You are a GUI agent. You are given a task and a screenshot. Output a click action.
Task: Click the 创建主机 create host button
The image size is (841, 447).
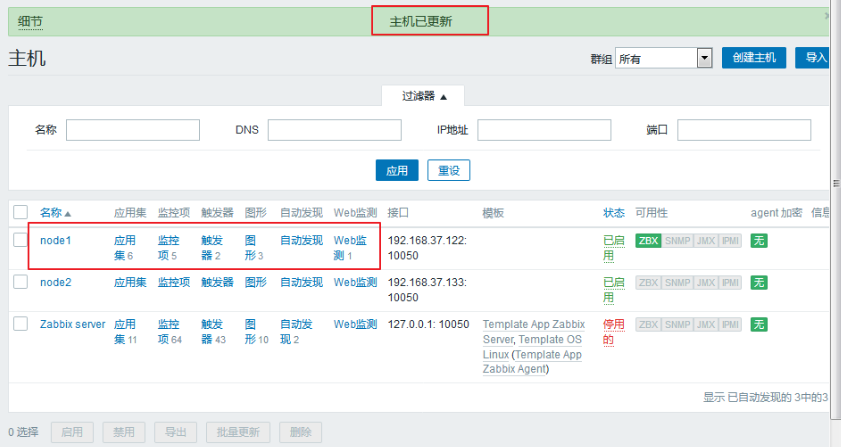point(754,57)
